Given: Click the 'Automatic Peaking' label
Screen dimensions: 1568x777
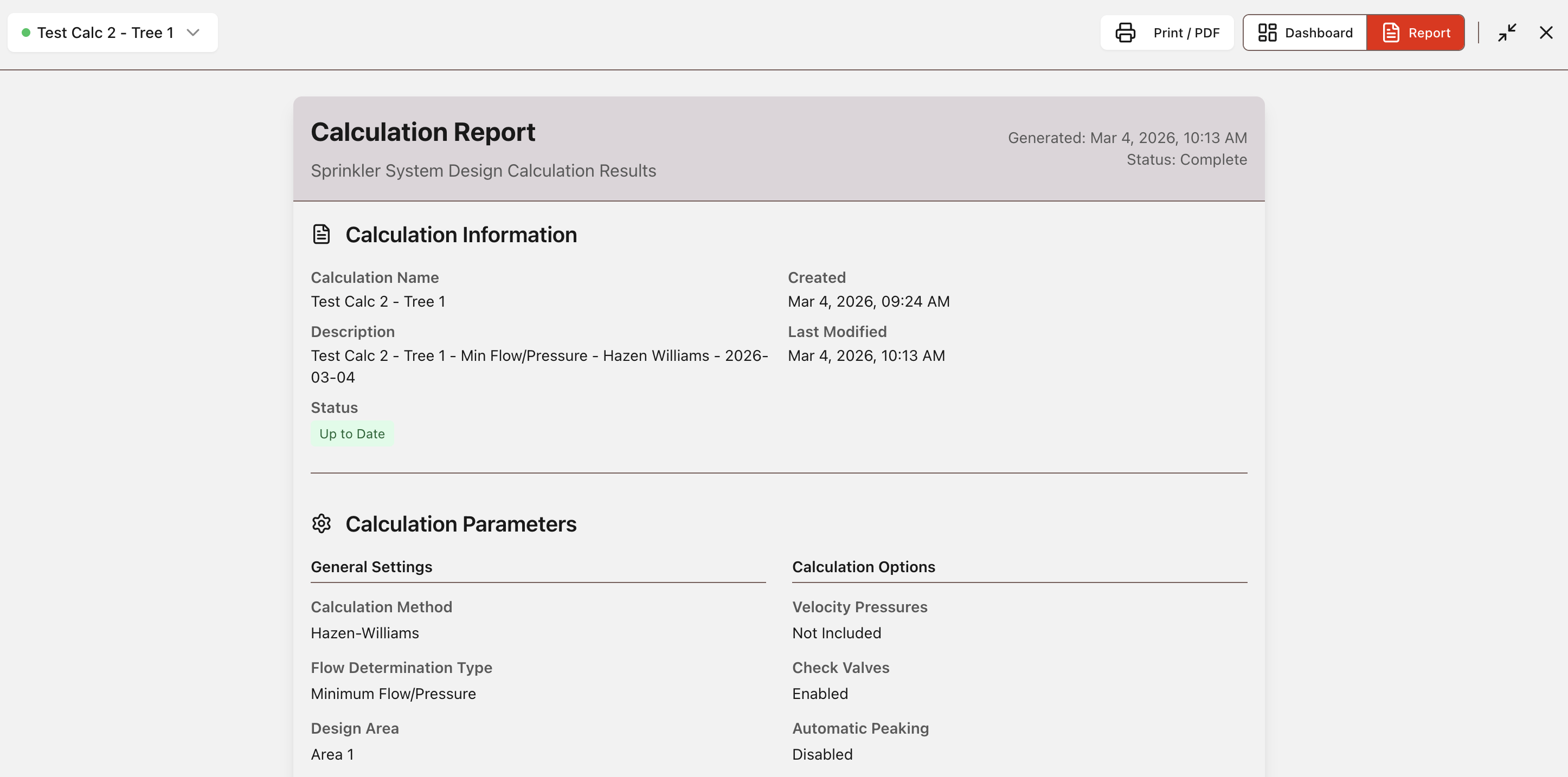Looking at the screenshot, I should click(860, 729).
